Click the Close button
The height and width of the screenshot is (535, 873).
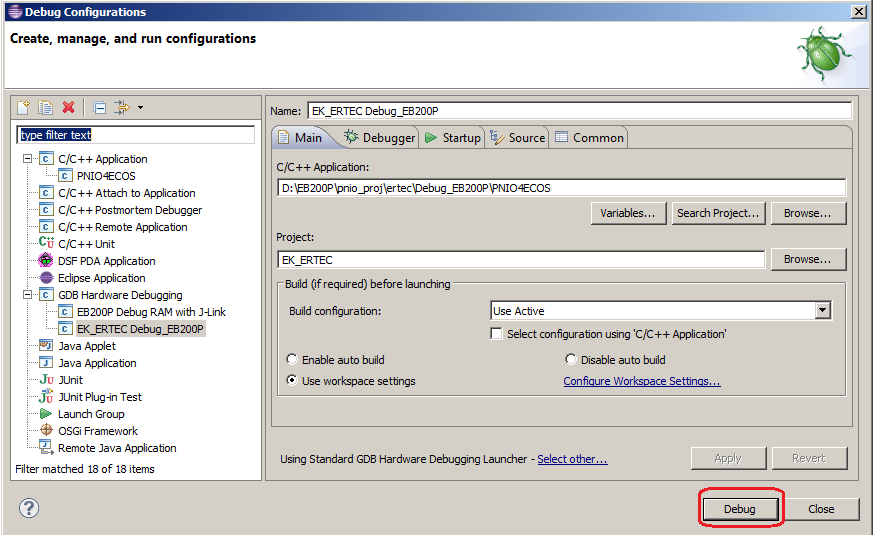click(x=821, y=509)
